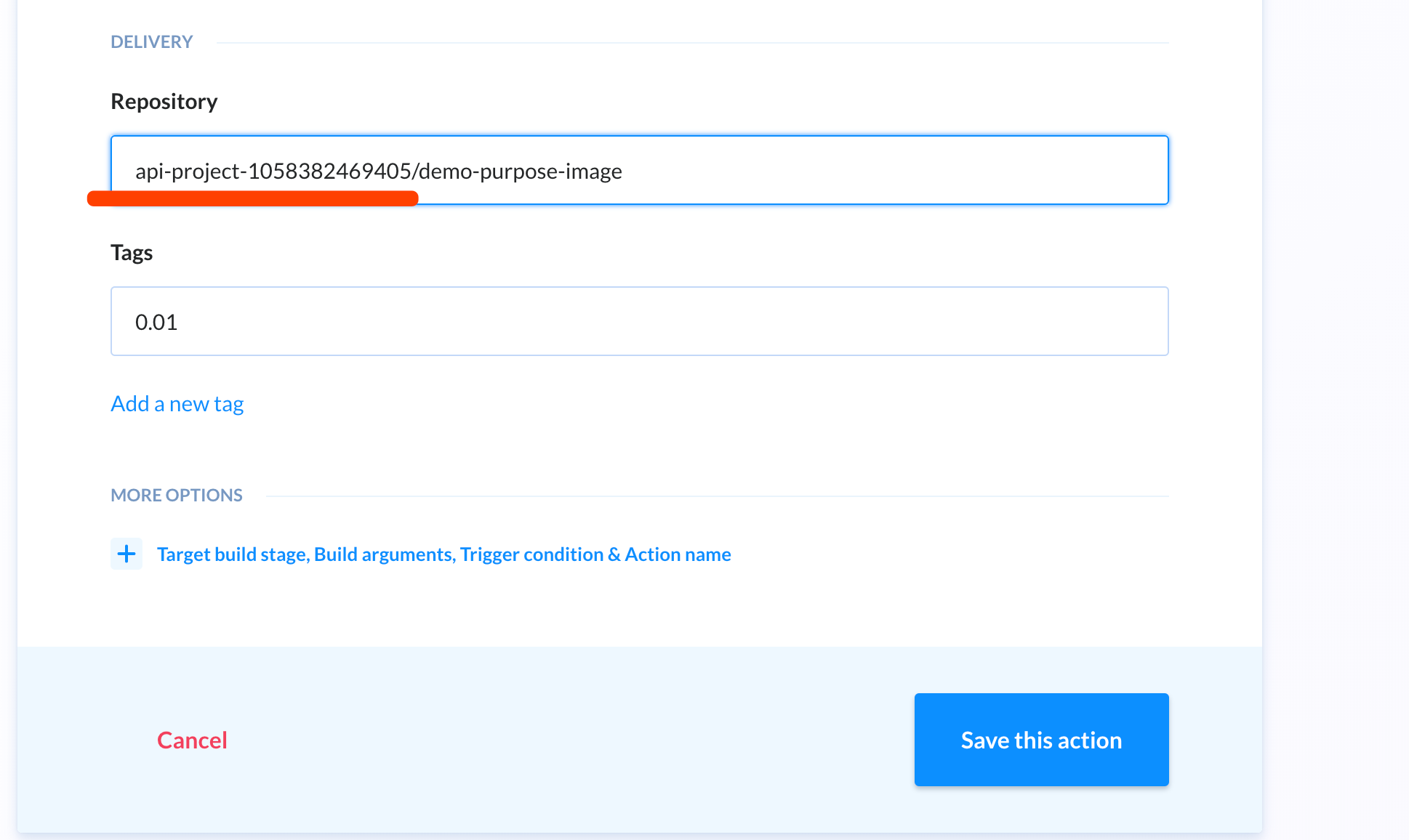The height and width of the screenshot is (840, 1409).
Task: Select the MORE OPTIONS section heading
Action: click(x=176, y=495)
